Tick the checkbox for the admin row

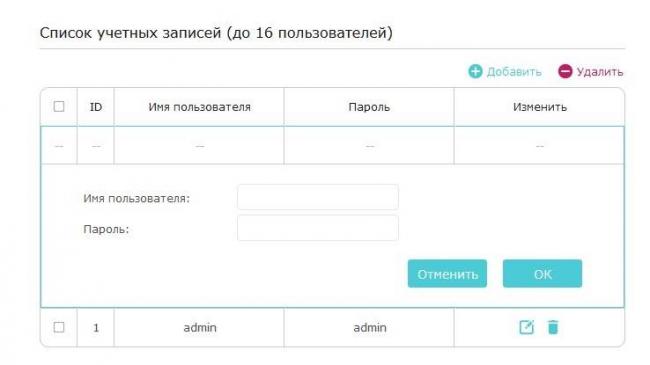click(59, 327)
